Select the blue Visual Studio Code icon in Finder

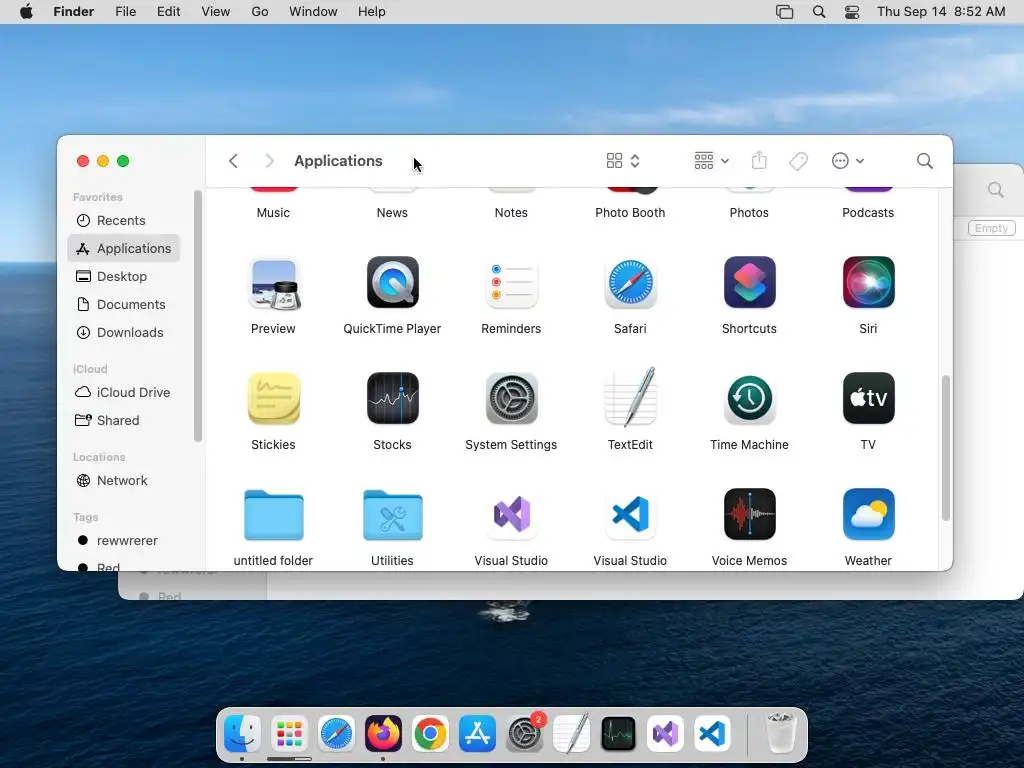630,515
